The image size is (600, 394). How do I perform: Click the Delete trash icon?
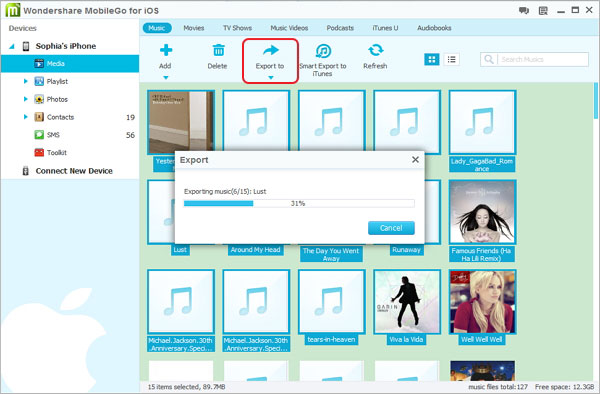click(x=218, y=50)
